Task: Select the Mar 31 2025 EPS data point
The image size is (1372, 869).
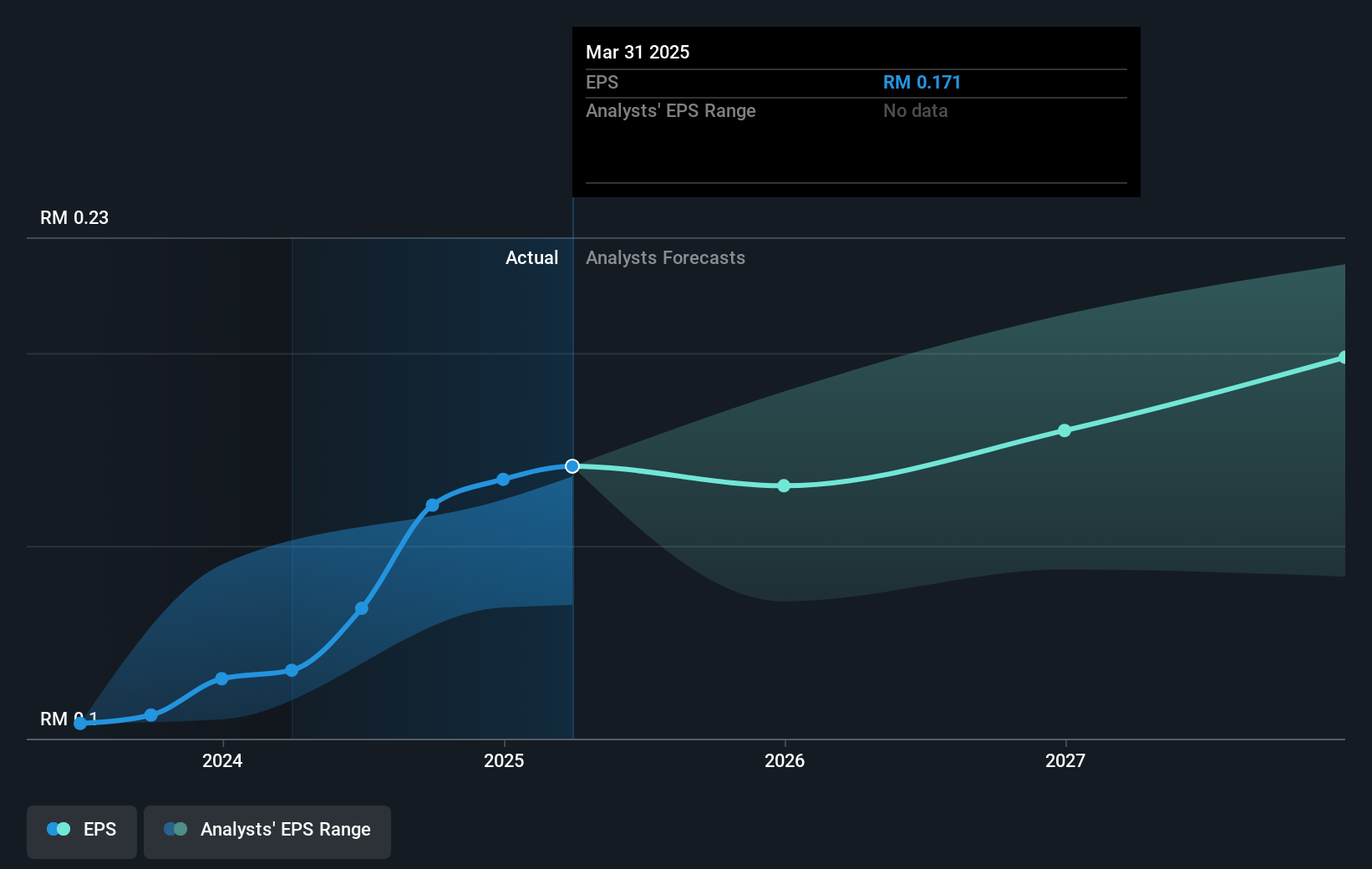Action: (572, 466)
